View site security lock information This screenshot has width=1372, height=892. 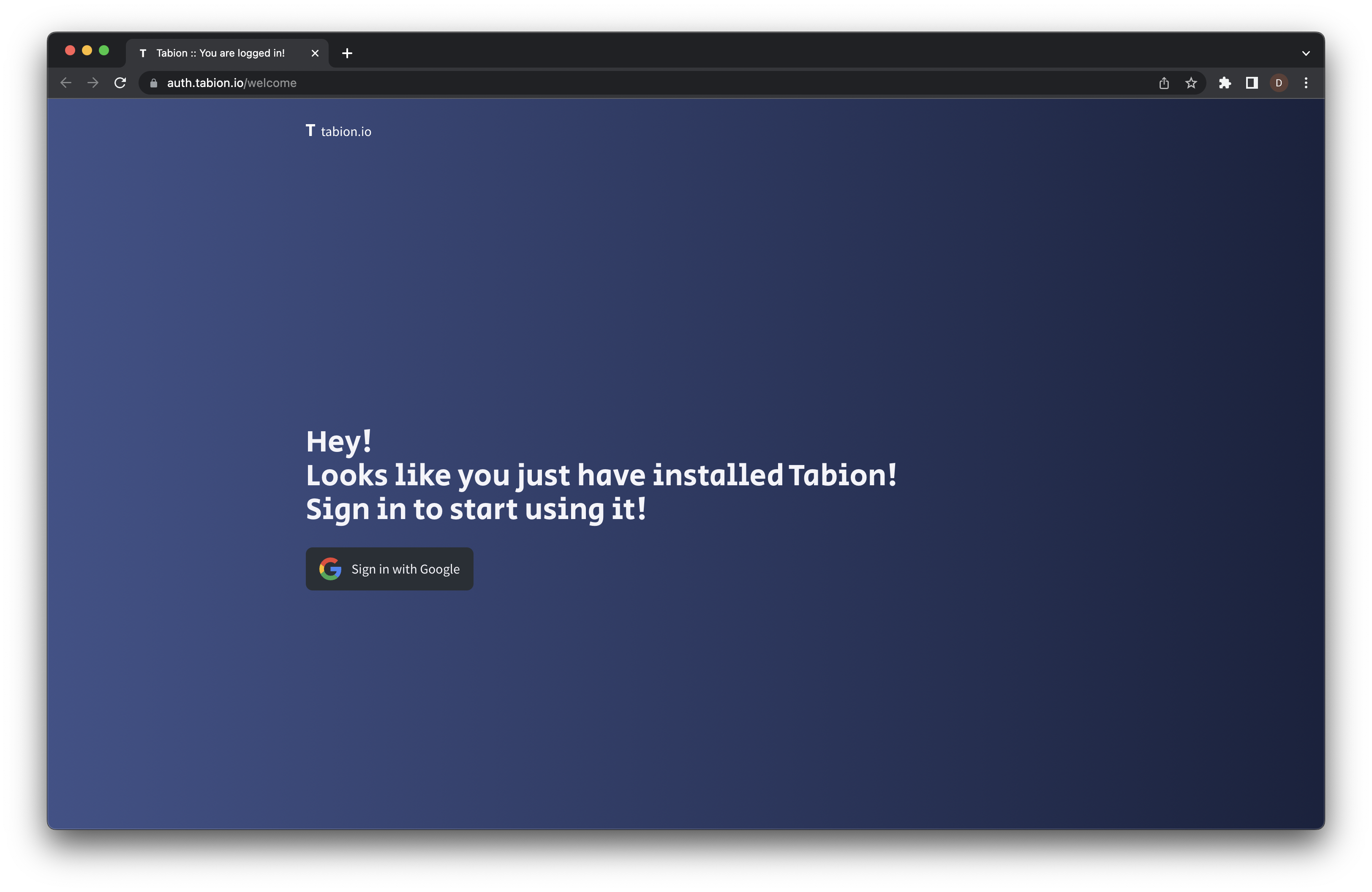153,83
